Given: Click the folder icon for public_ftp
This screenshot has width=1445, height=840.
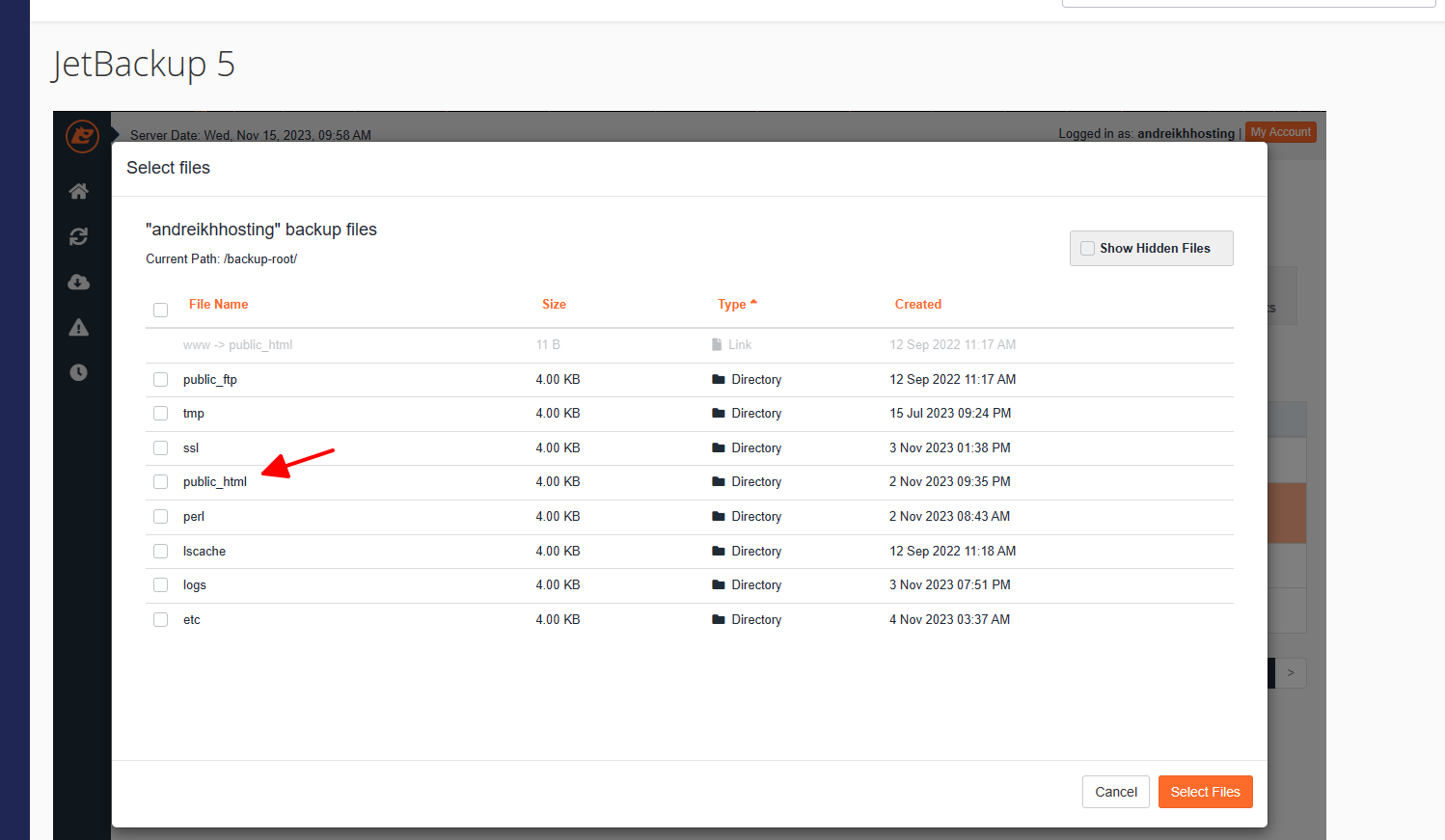Looking at the screenshot, I should 719,379.
